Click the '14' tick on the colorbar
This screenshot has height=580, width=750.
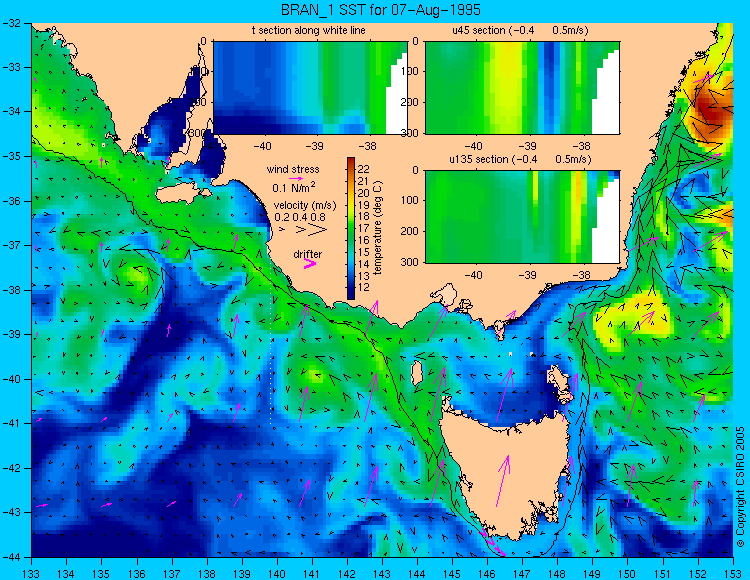[x=364, y=264]
